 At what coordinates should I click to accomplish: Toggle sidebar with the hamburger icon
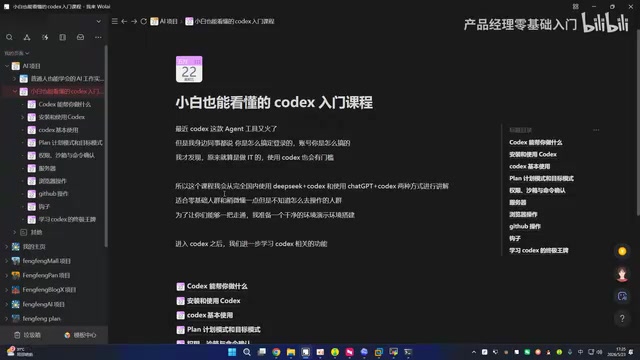(x=115, y=21)
